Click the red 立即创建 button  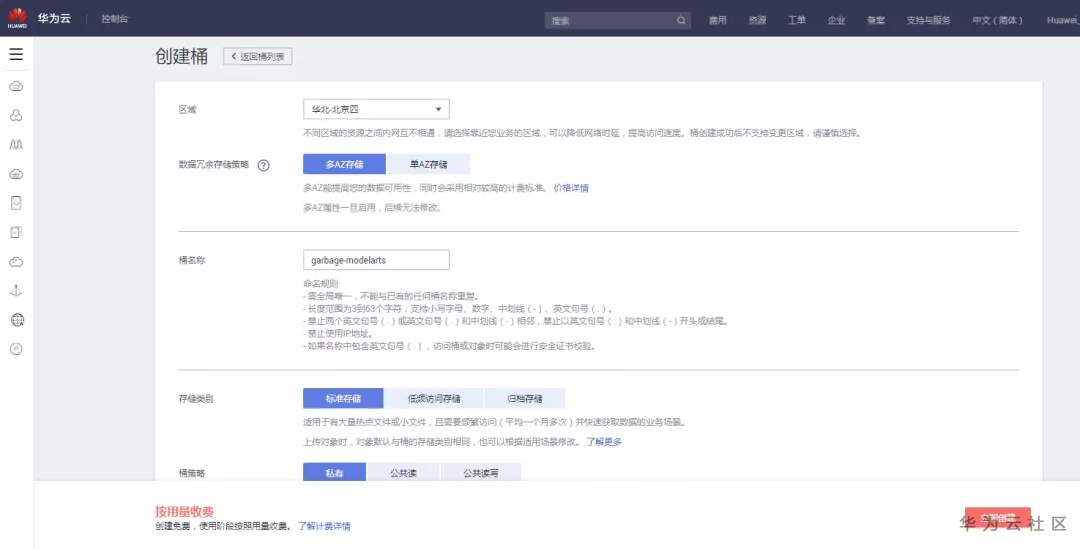(997, 519)
